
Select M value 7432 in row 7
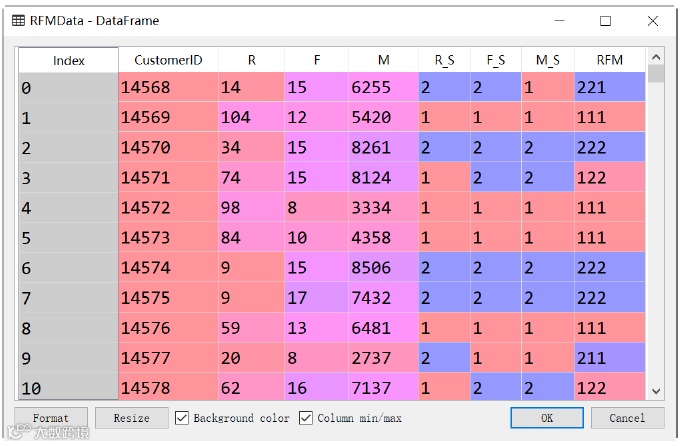point(383,298)
